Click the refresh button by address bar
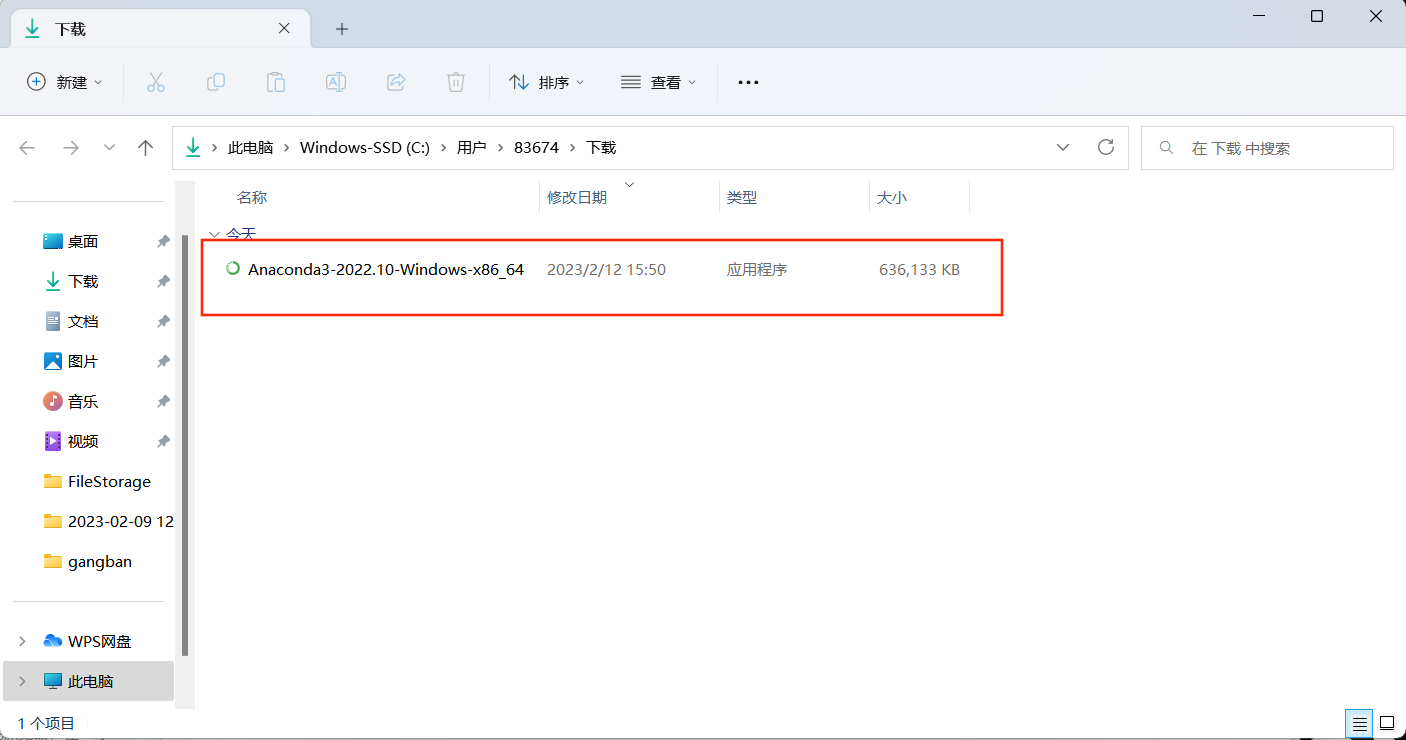 [x=1106, y=147]
